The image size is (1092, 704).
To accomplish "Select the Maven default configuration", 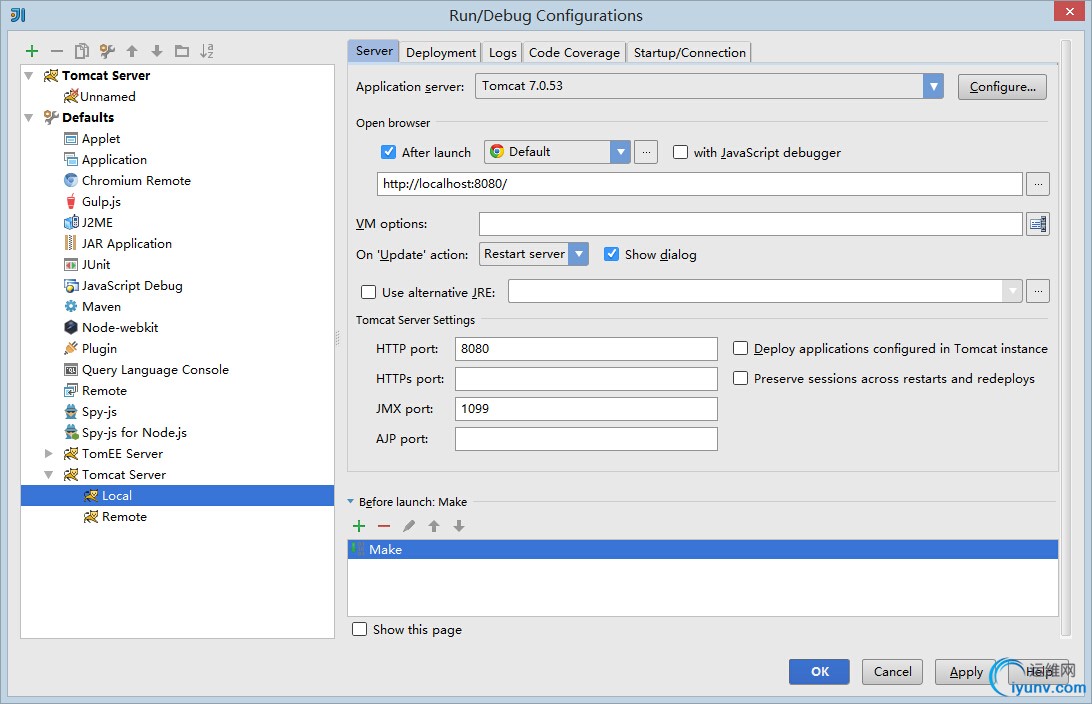I will tap(101, 306).
